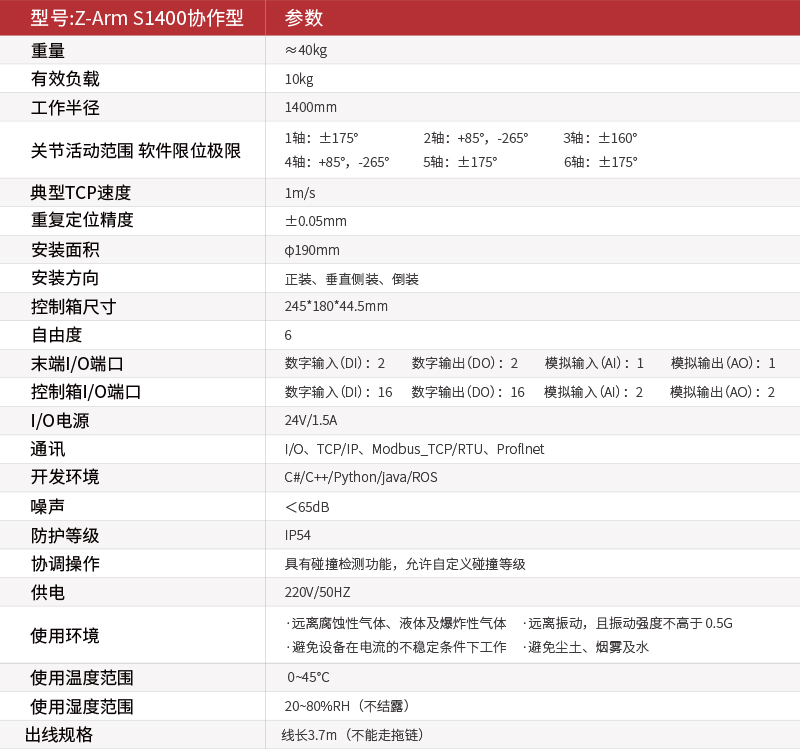This screenshot has width=800, height=749.
Task: Click the 线长3.7m cable spec text
Action: pyautogui.click(x=353, y=735)
